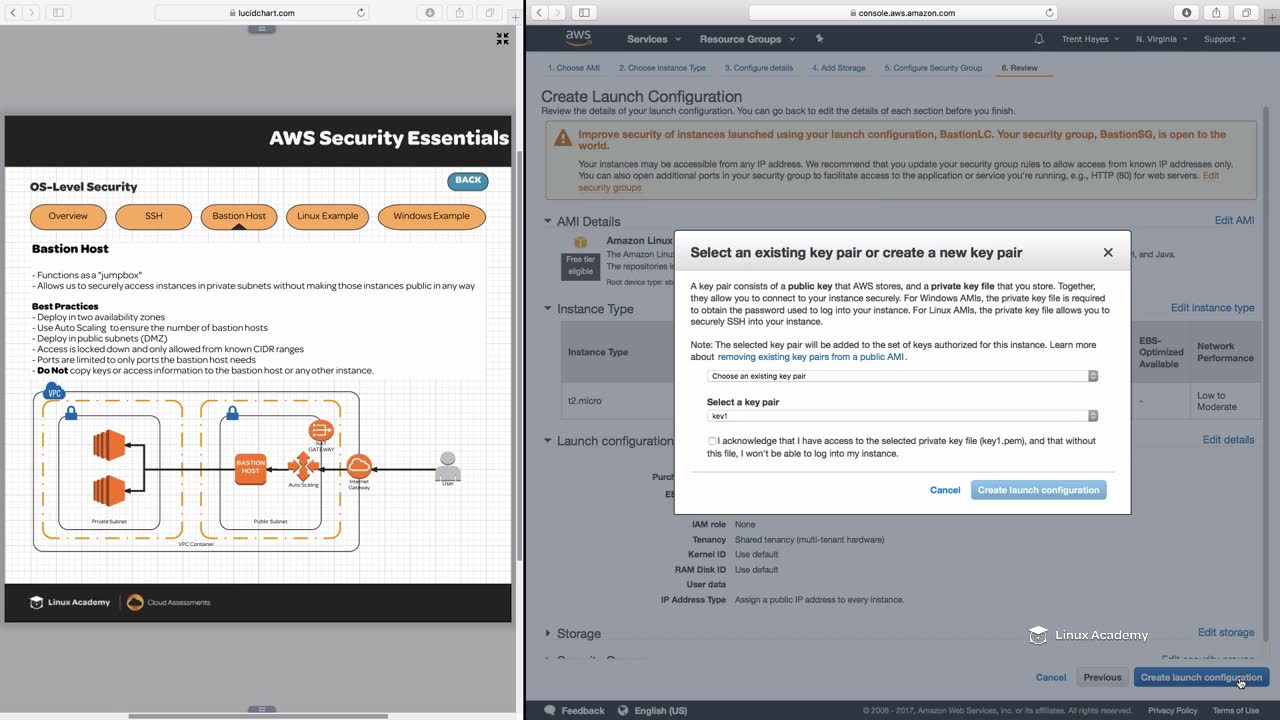Select the User figure in the diagram
The height and width of the screenshot is (720, 1280).
tap(448, 467)
